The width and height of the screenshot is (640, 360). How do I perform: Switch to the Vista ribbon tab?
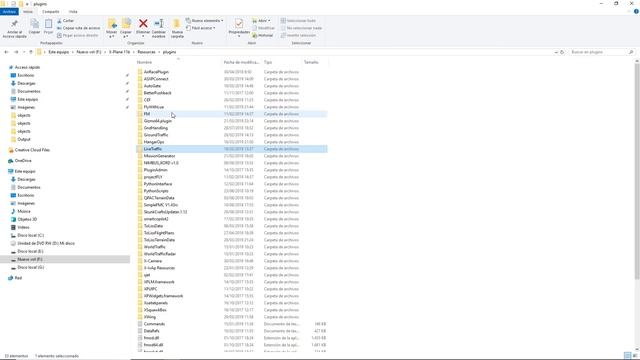coord(73,12)
